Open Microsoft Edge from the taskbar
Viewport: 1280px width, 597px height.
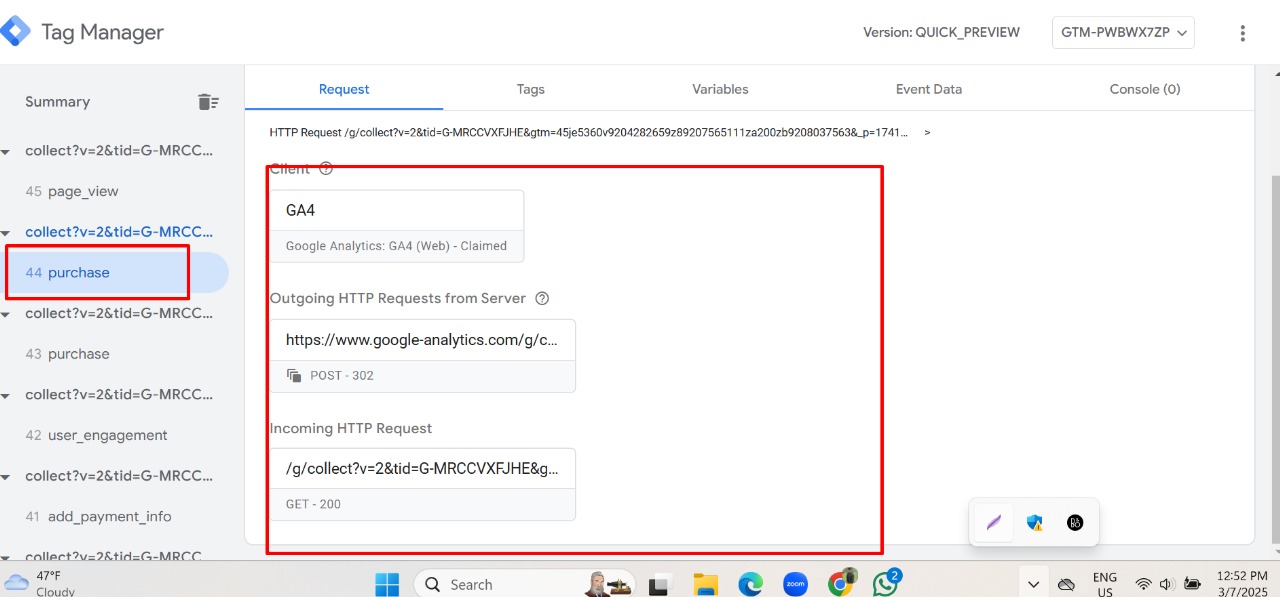(750, 584)
